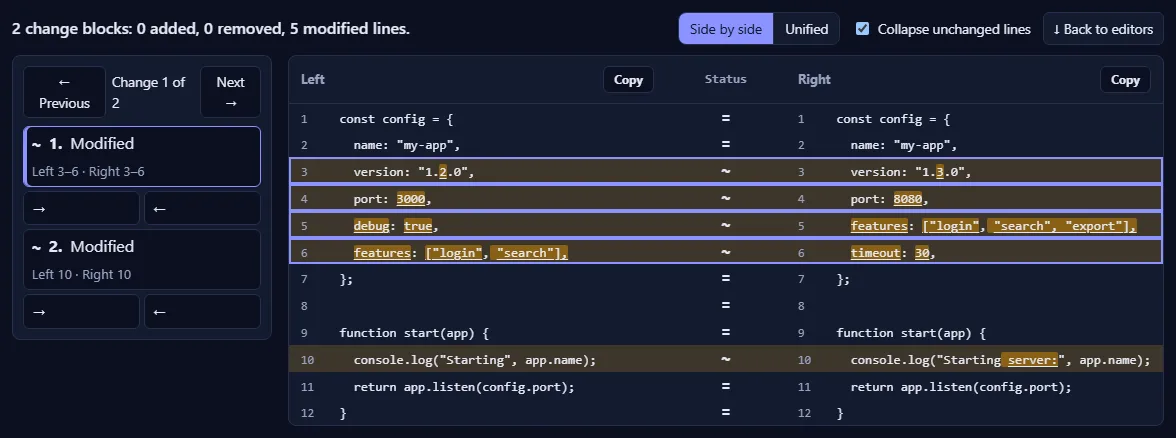This screenshot has width=1176, height=438.
Task: Click right console.log line with "server:"
Action: [x=1000, y=360]
